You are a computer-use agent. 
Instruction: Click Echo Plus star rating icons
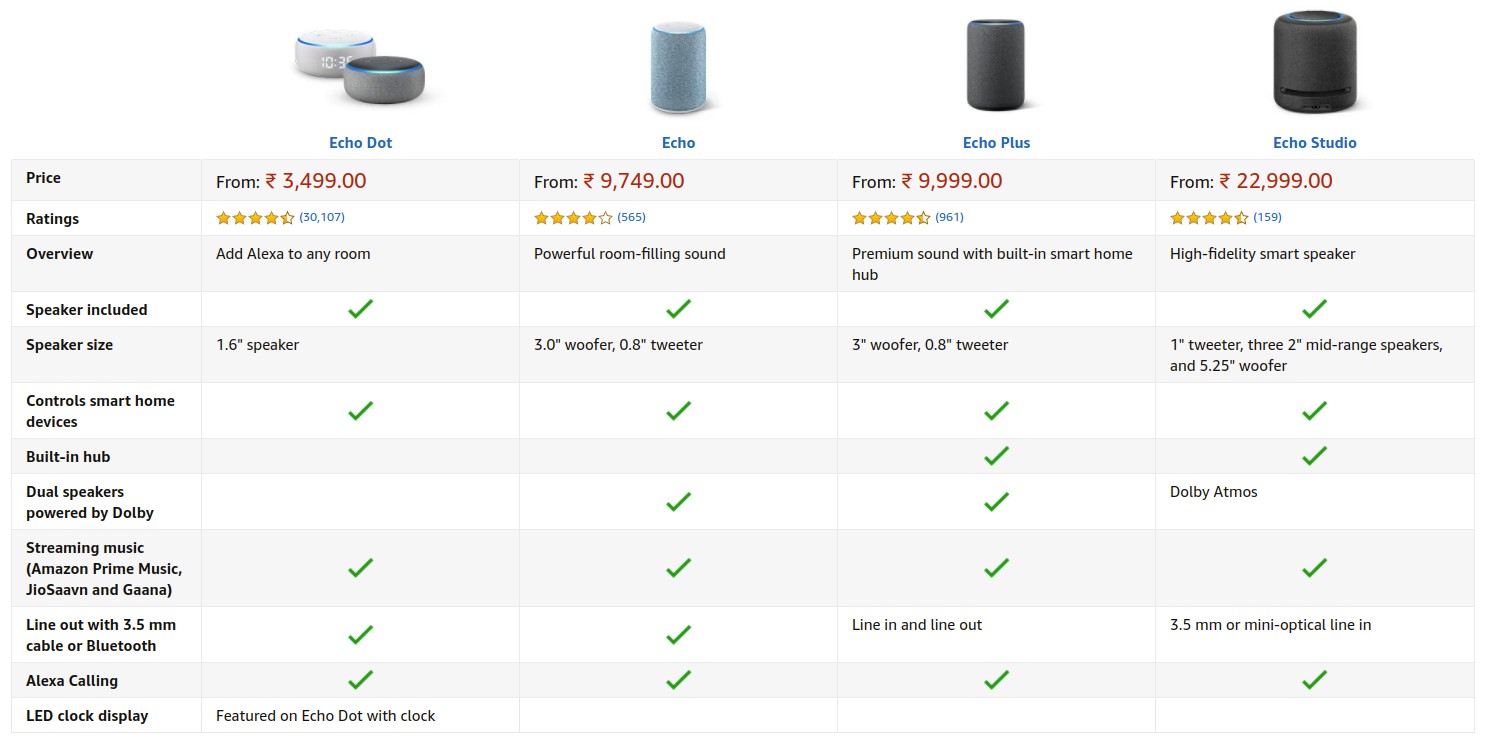[x=891, y=218]
